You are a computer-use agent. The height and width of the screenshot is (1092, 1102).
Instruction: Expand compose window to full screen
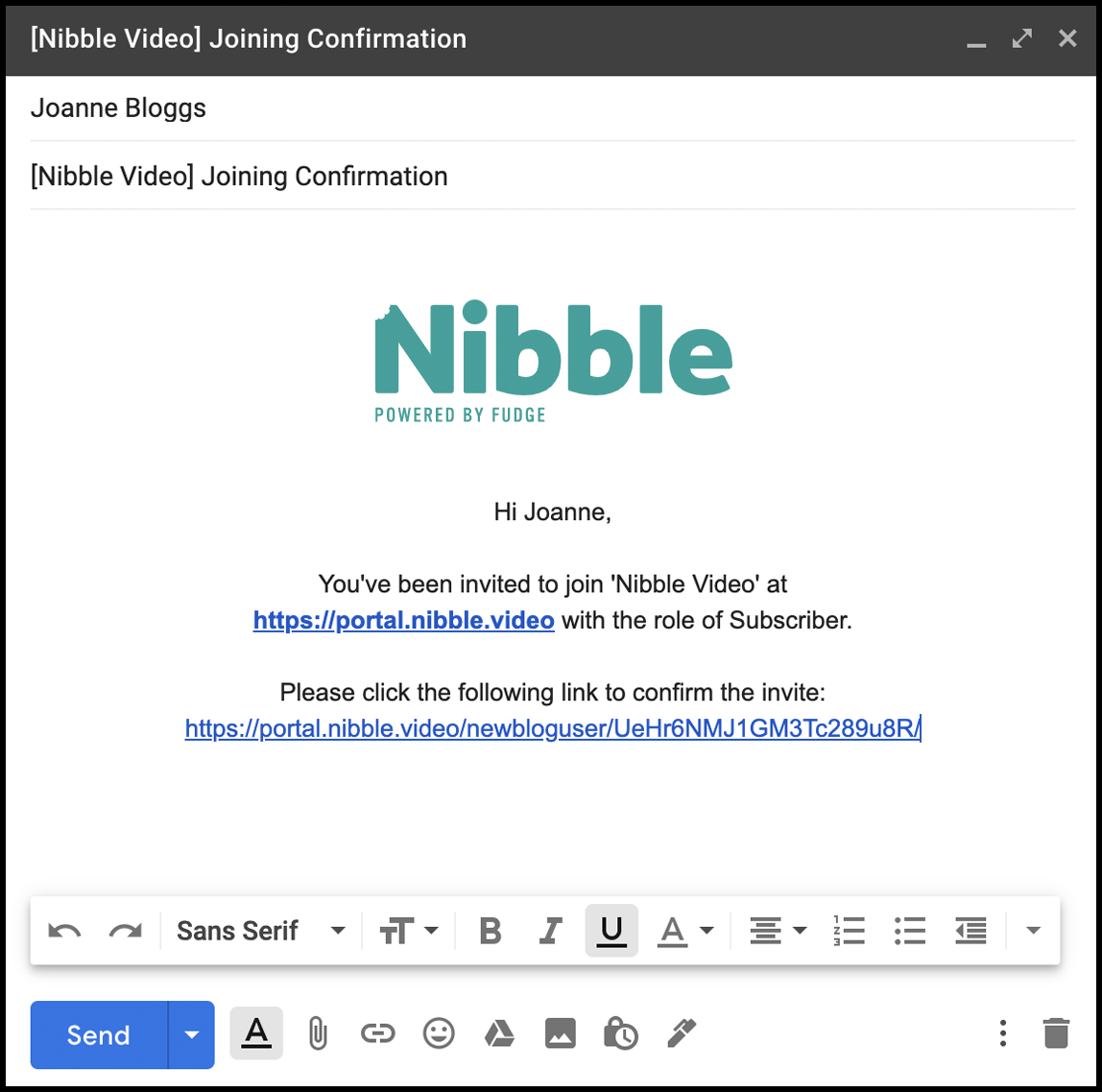click(x=1022, y=38)
